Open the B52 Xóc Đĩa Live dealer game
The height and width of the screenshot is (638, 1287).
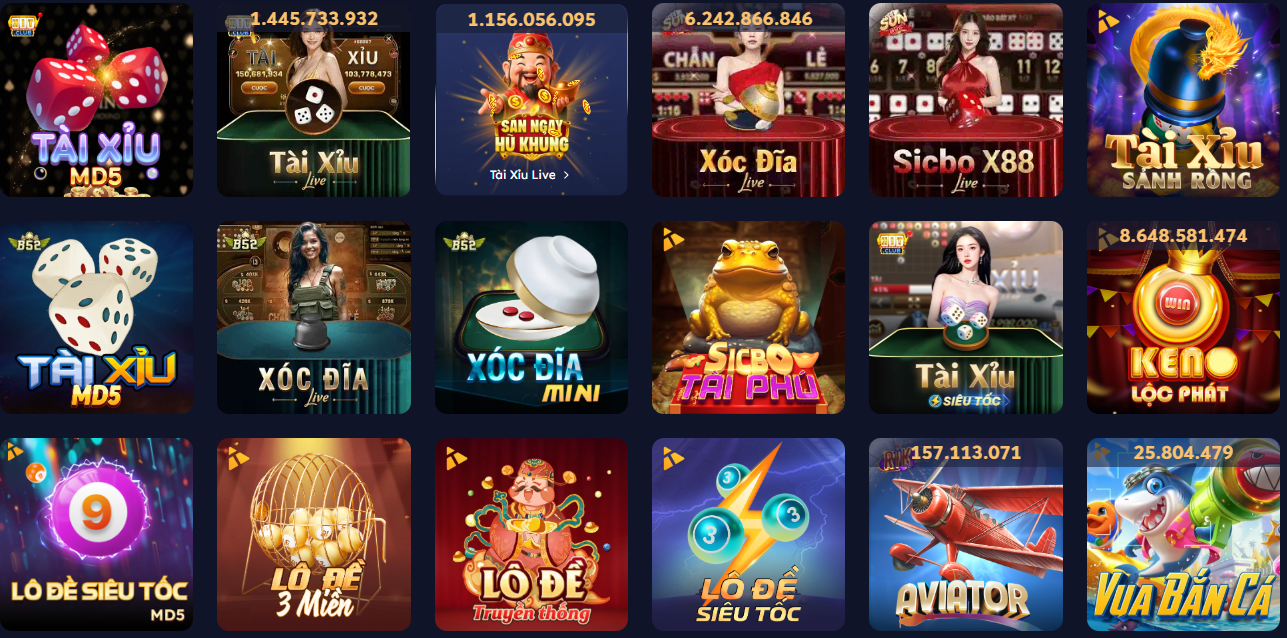(314, 317)
